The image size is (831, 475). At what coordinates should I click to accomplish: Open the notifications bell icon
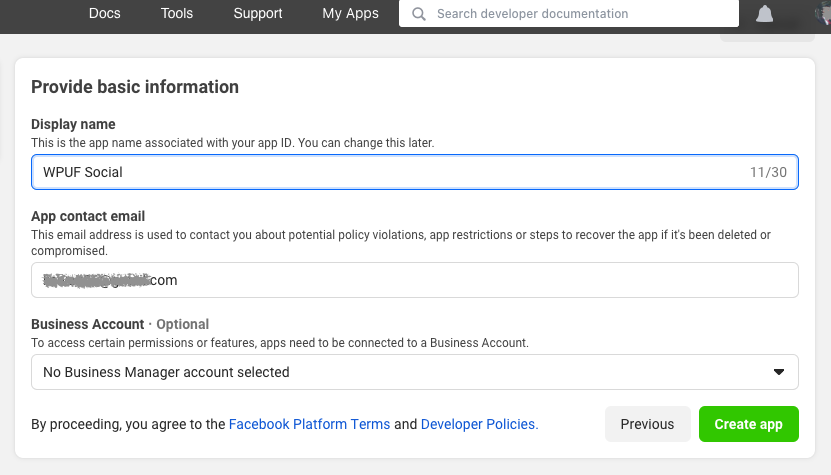pos(764,14)
